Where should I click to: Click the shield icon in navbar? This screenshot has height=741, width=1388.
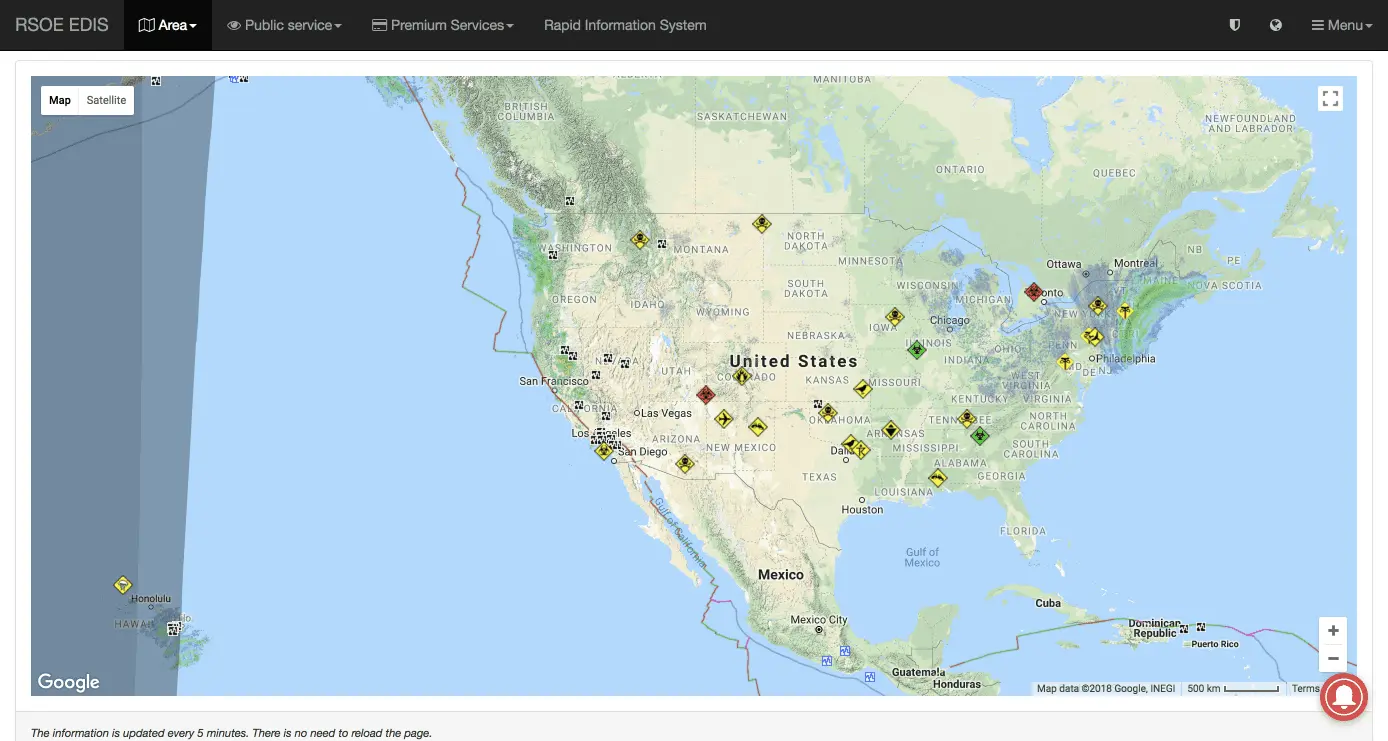click(x=1235, y=25)
